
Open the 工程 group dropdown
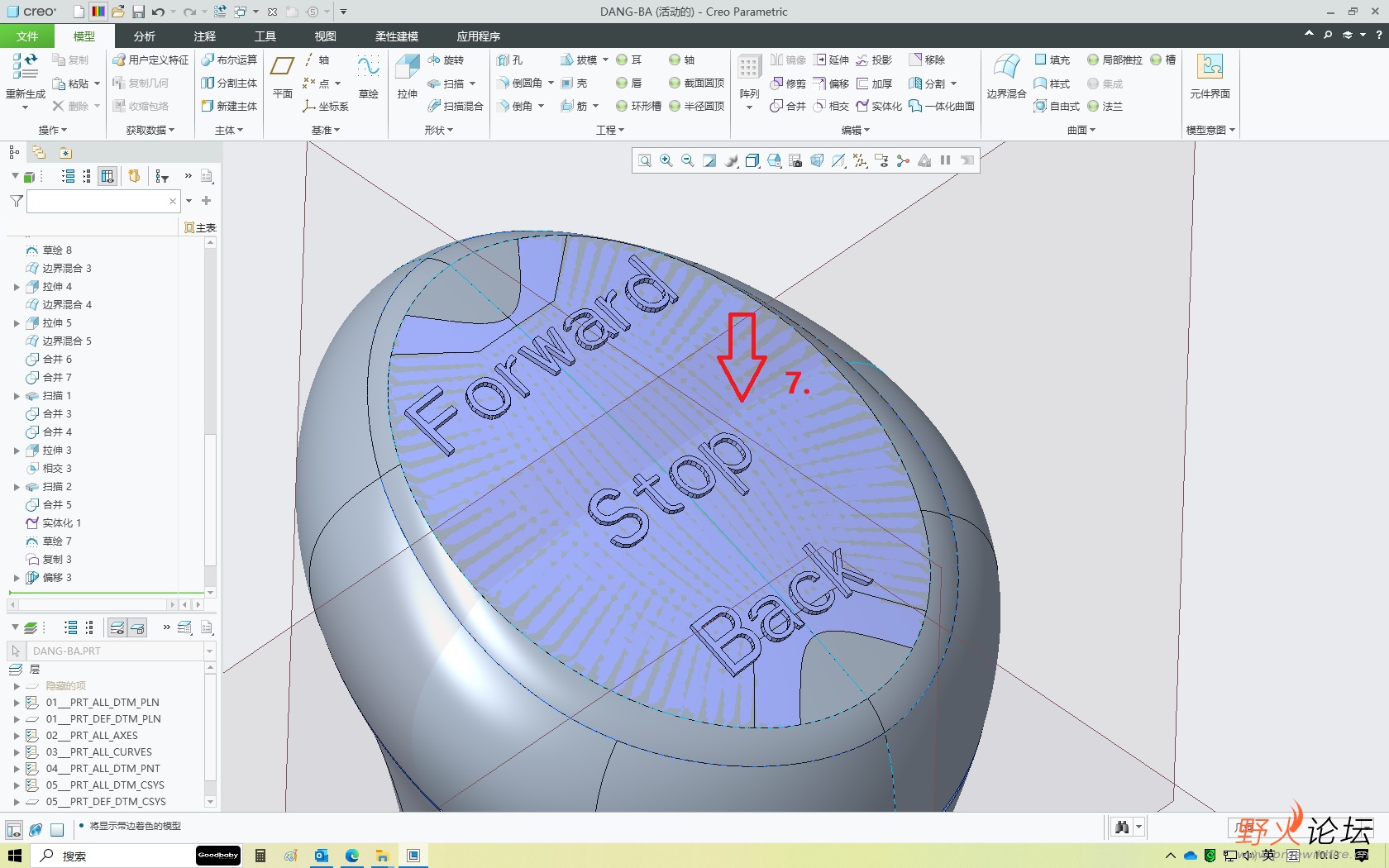(610, 130)
